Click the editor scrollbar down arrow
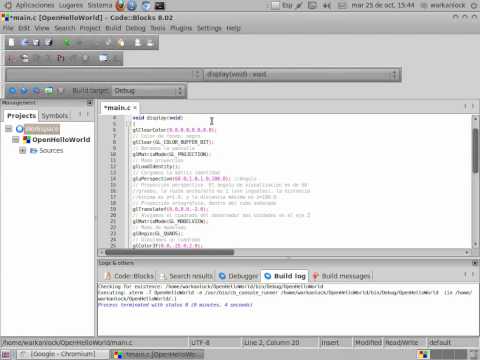Viewport: 480px width, 360px height. pyautogui.click(x=475, y=244)
